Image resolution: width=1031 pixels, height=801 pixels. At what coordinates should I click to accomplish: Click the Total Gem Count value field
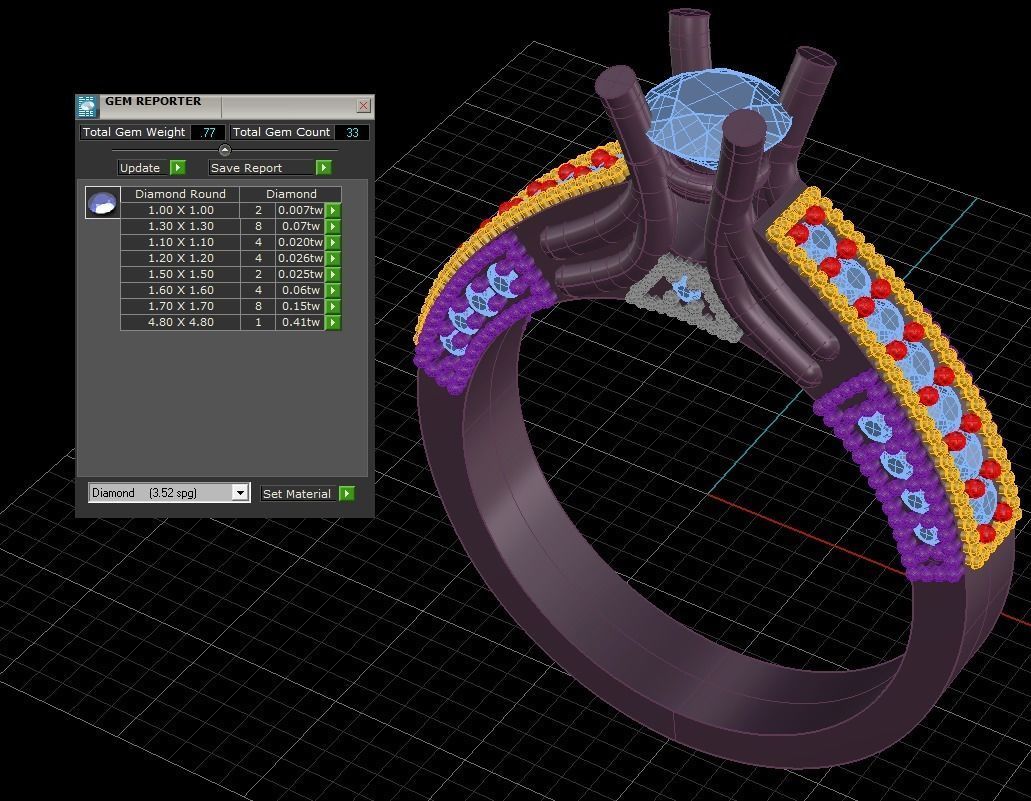[x=352, y=132]
